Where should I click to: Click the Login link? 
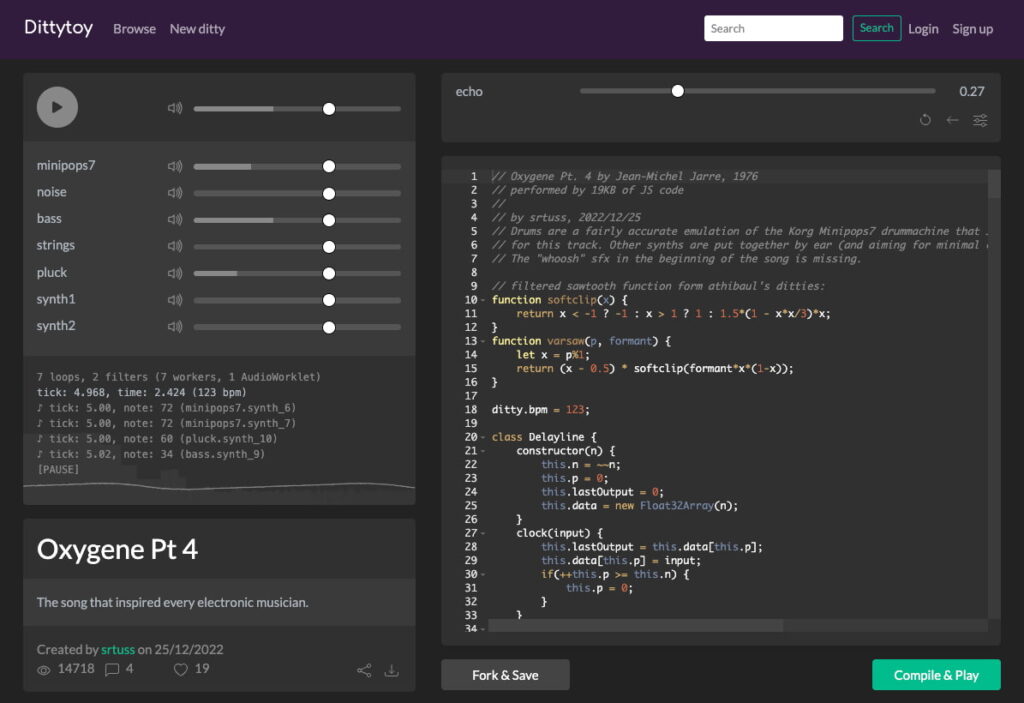tap(923, 29)
